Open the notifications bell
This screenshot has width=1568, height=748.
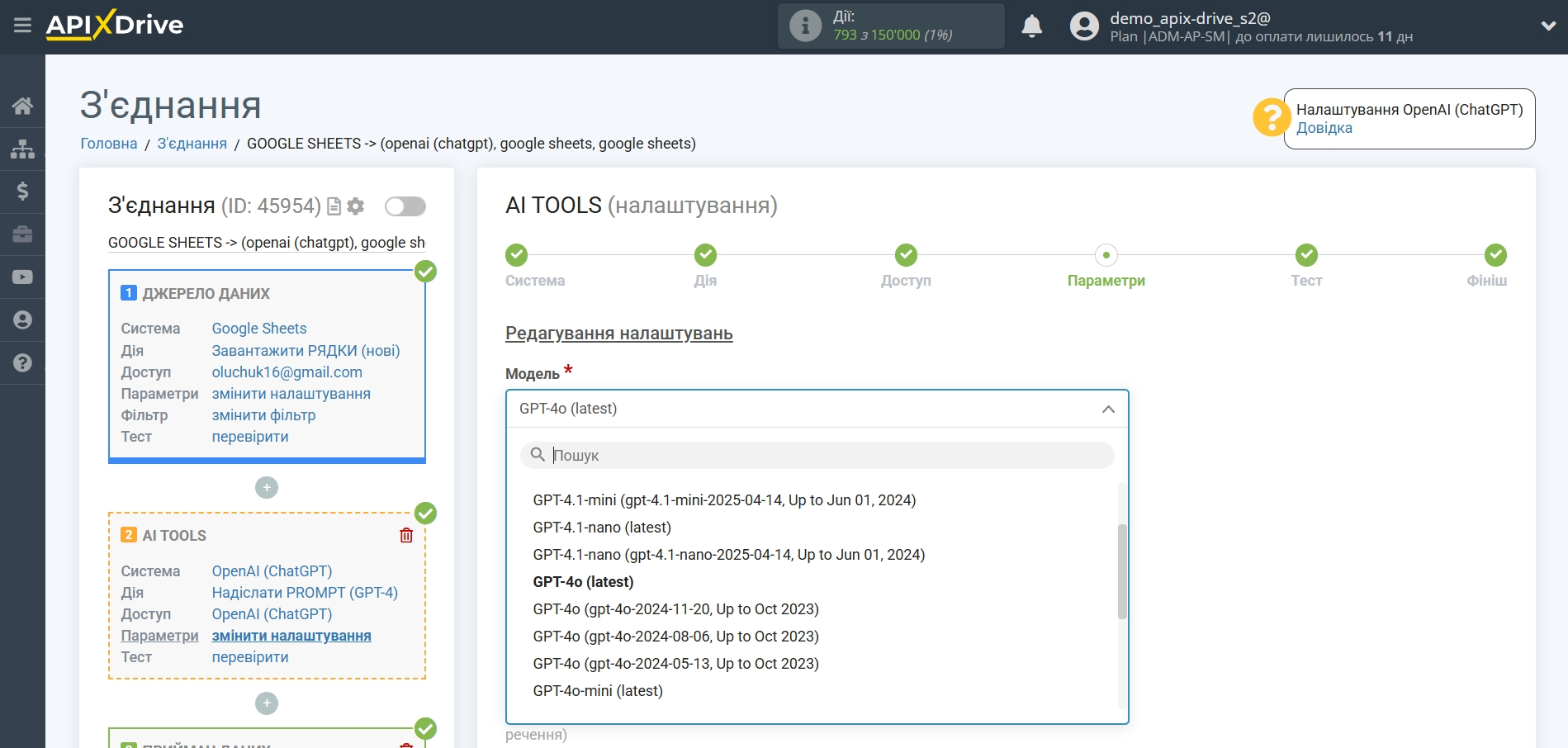pos(1031,26)
